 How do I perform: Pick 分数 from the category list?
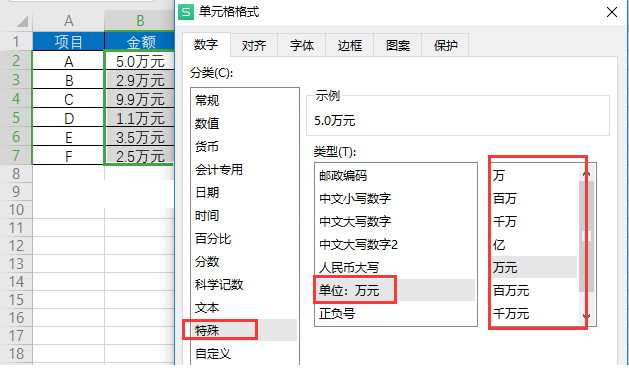[245, 262]
